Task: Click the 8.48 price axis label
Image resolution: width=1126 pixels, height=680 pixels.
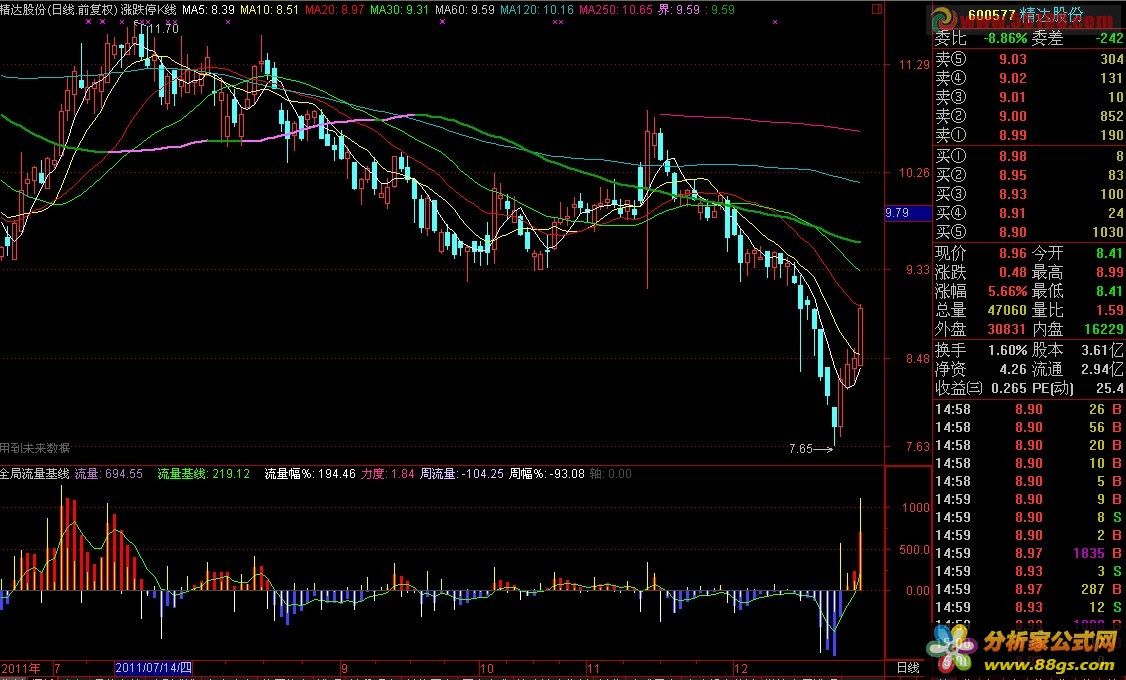Action: point(917,358)
